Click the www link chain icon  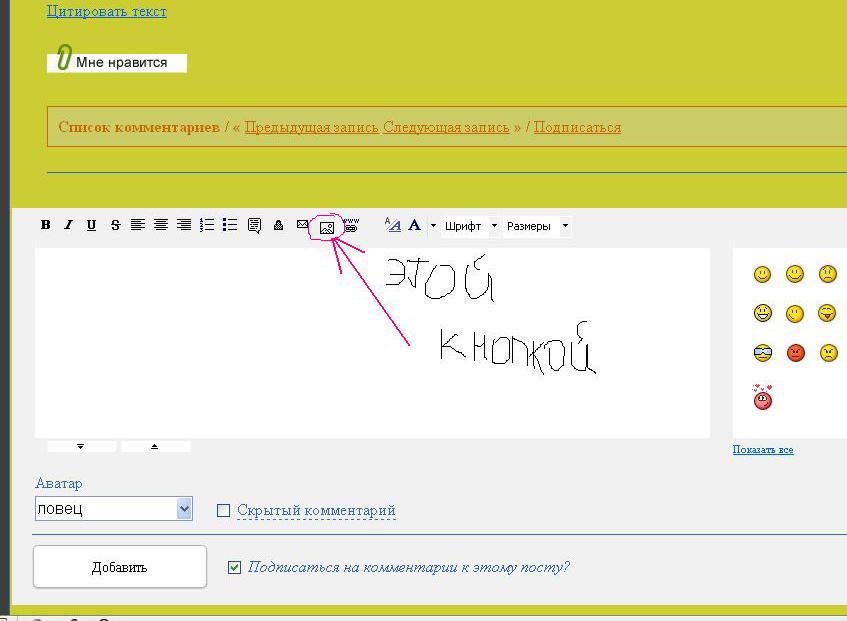351,225
